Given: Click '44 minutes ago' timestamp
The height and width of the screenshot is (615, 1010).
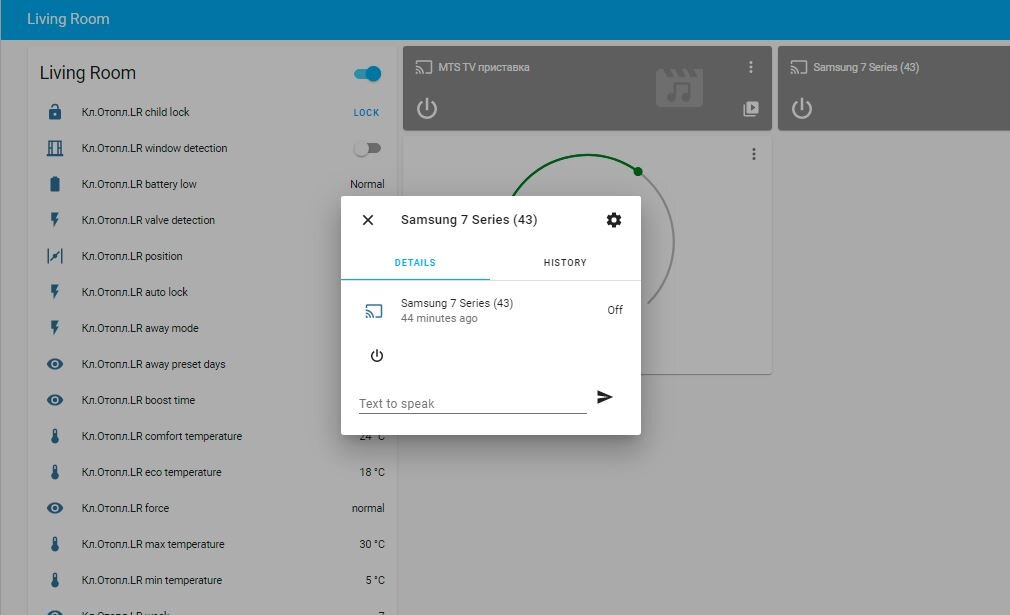Looking at the screenshot, I should 439,319.
